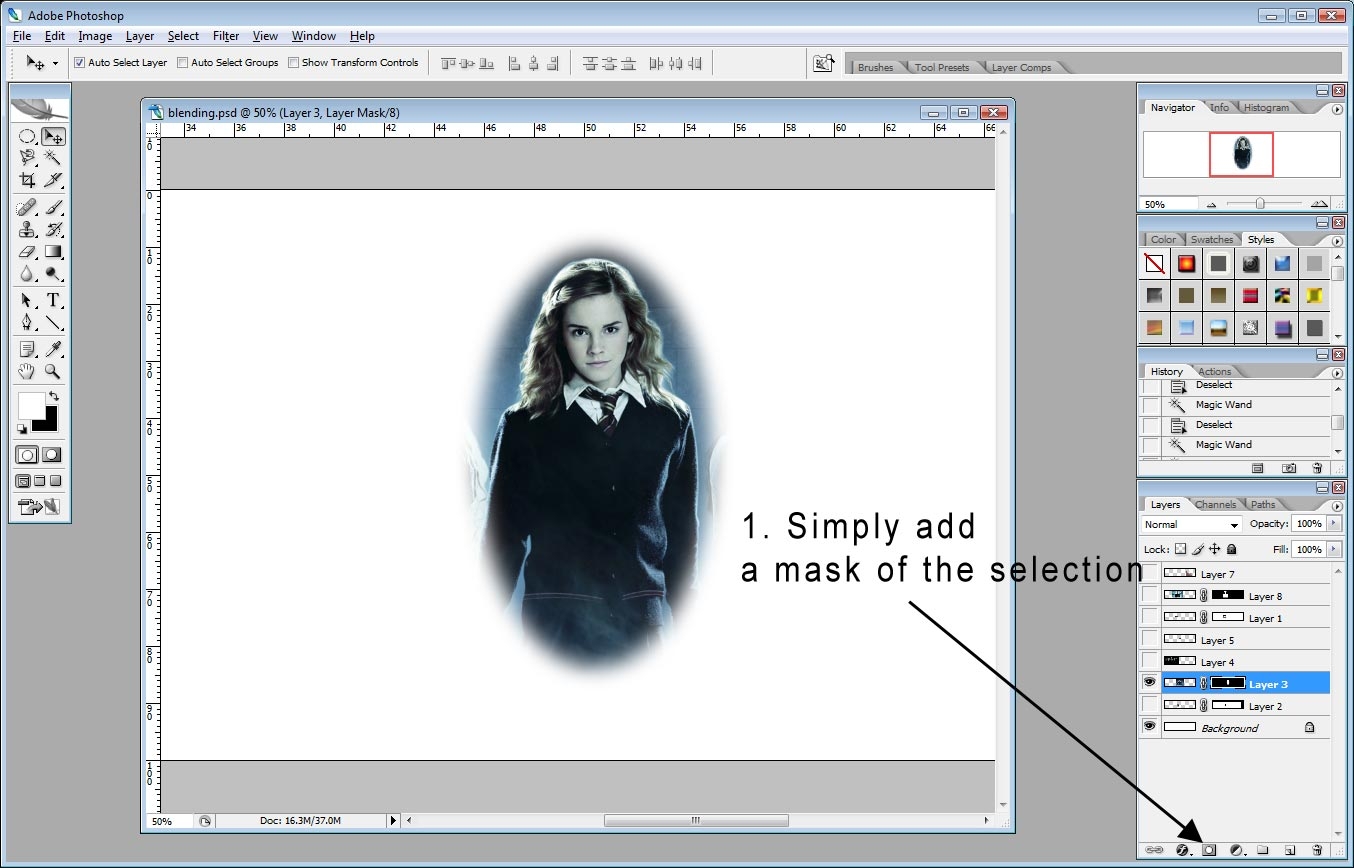Add a layer style via fx button

pos(1182,850)
